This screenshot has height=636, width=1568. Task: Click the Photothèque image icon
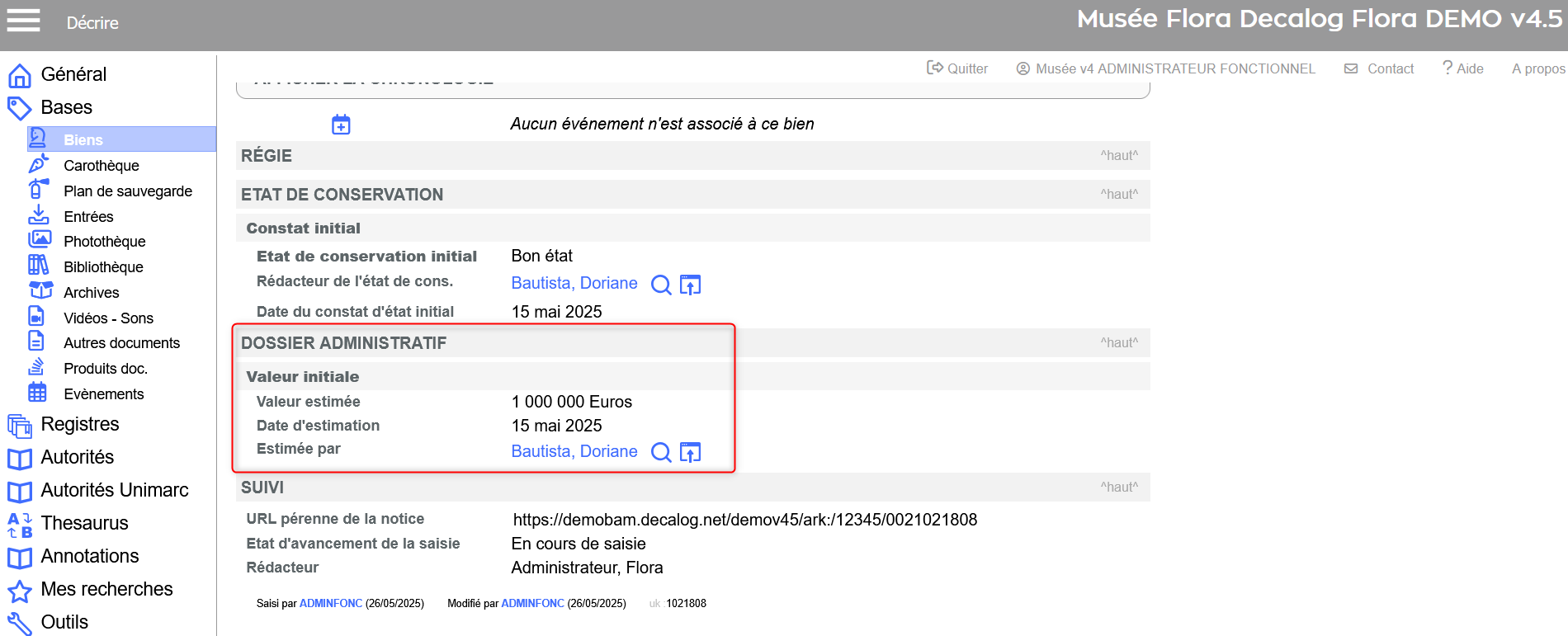pyautogui.click(x=38, y=240)
